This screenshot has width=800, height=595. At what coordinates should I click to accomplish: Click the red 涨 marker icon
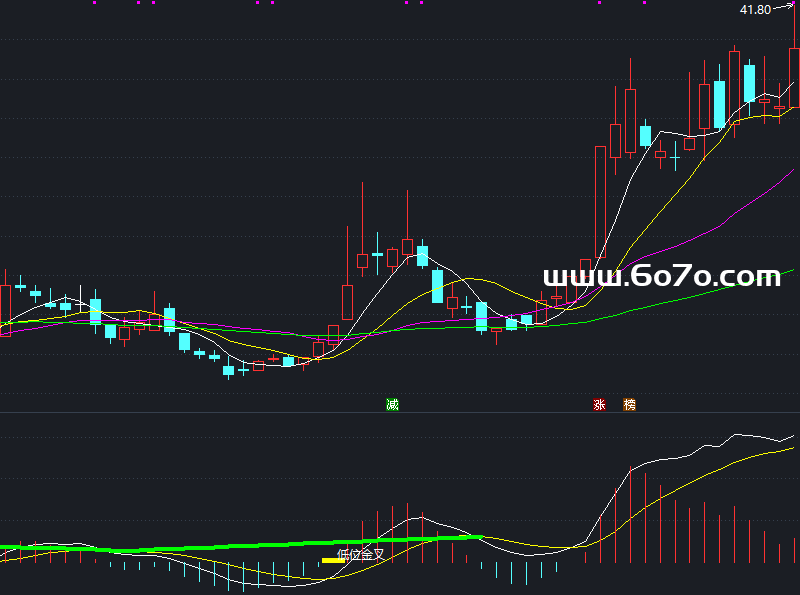coord(600,405)
